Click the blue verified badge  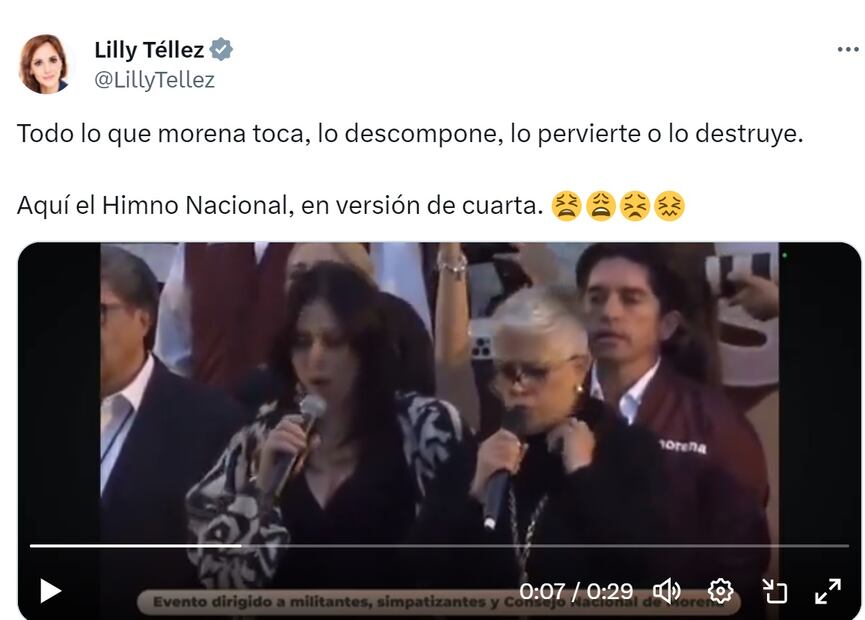221,50
